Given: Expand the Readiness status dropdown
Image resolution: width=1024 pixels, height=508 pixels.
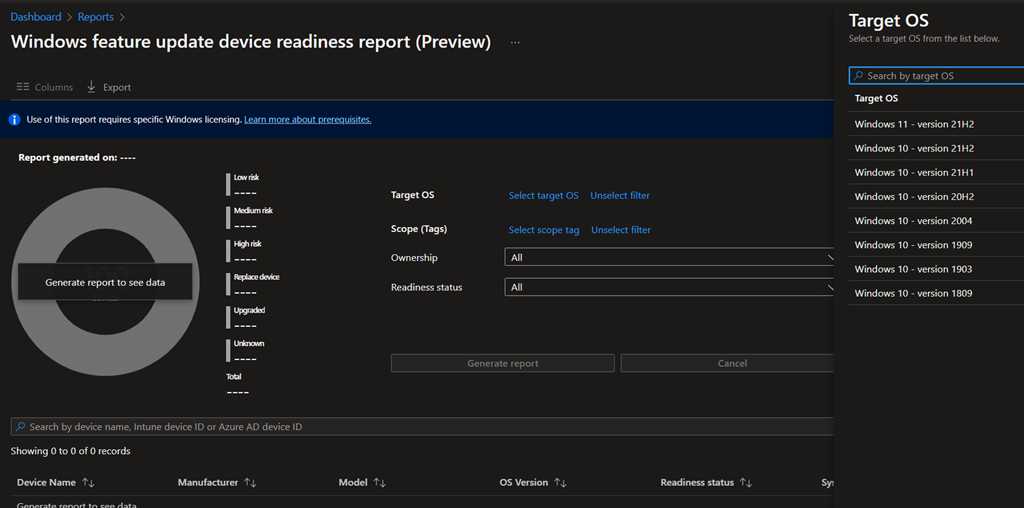Looking at the screenshot, I should coord(669,288).
